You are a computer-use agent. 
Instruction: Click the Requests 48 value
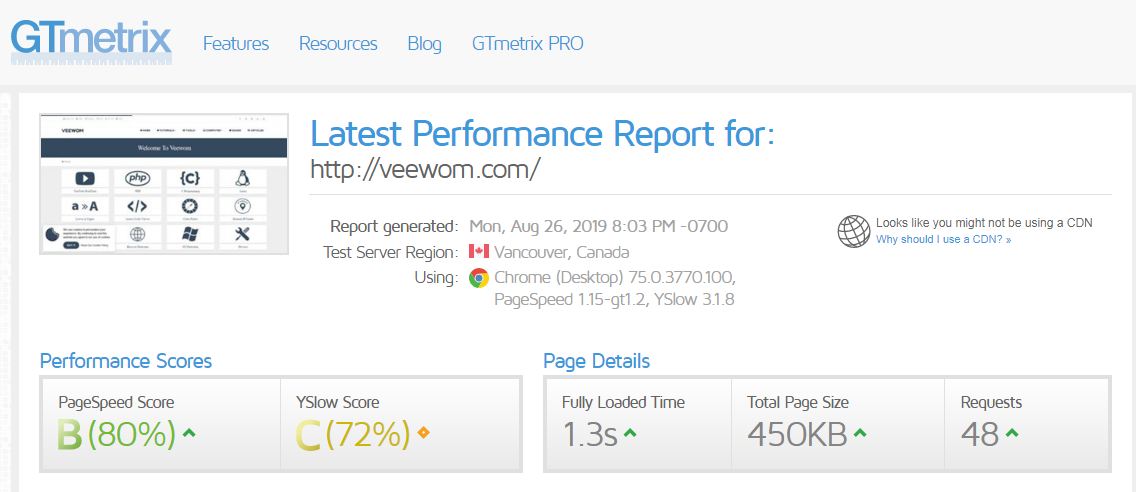(980, 434)
